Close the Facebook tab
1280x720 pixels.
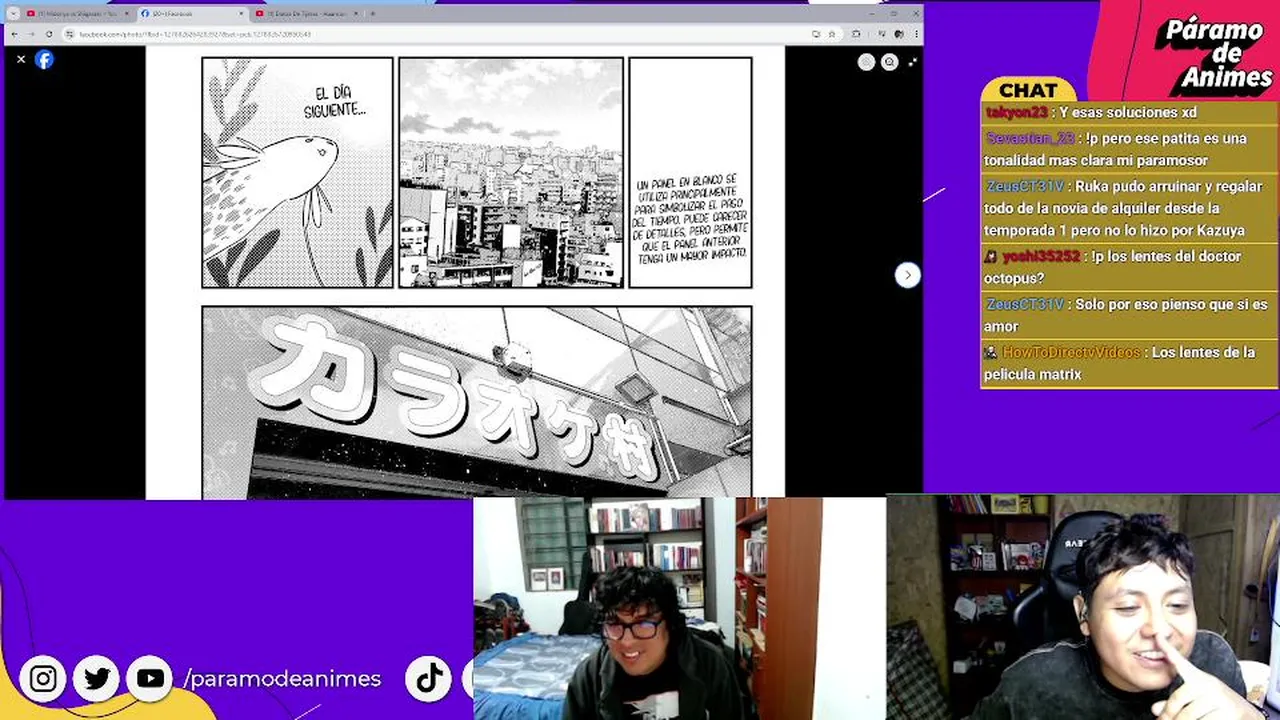click(241, 13)
